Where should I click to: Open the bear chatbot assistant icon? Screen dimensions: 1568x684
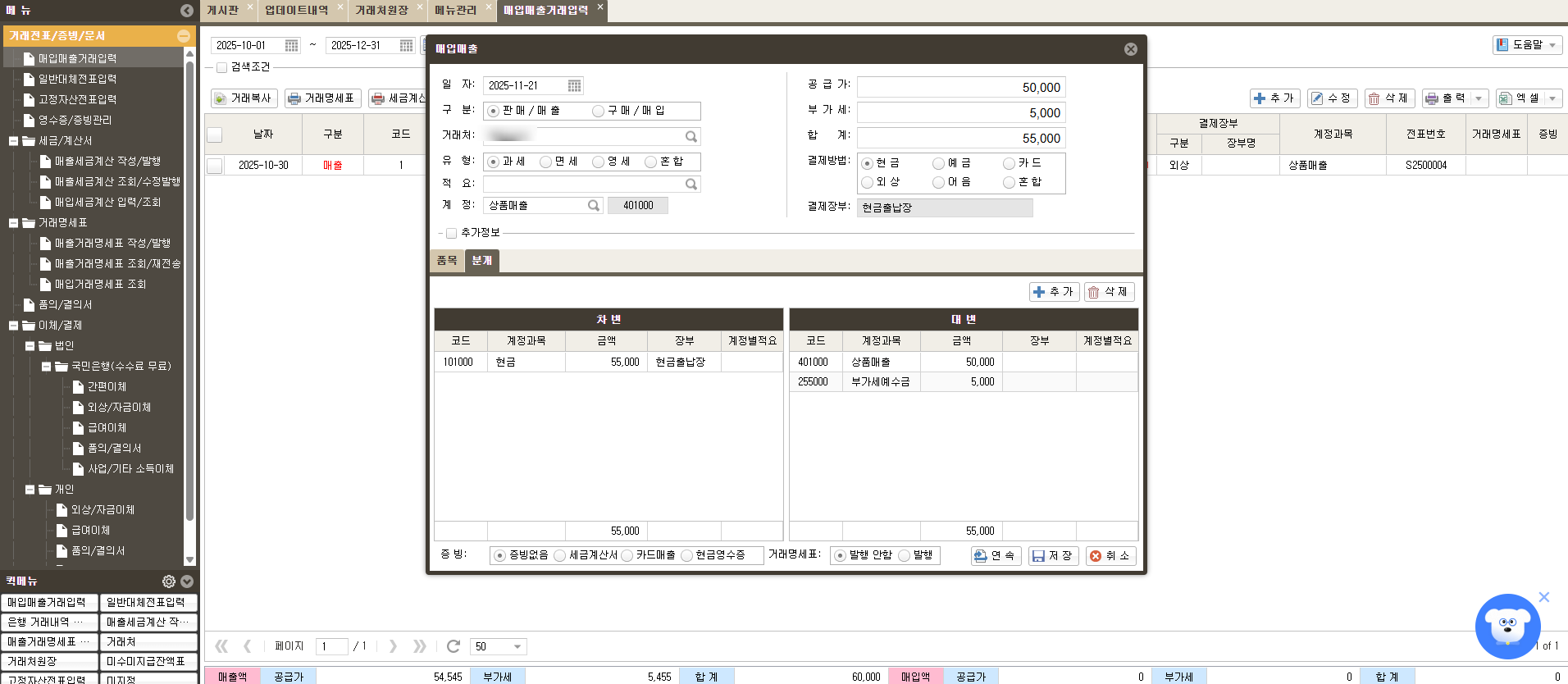[x=1507, y=627]
